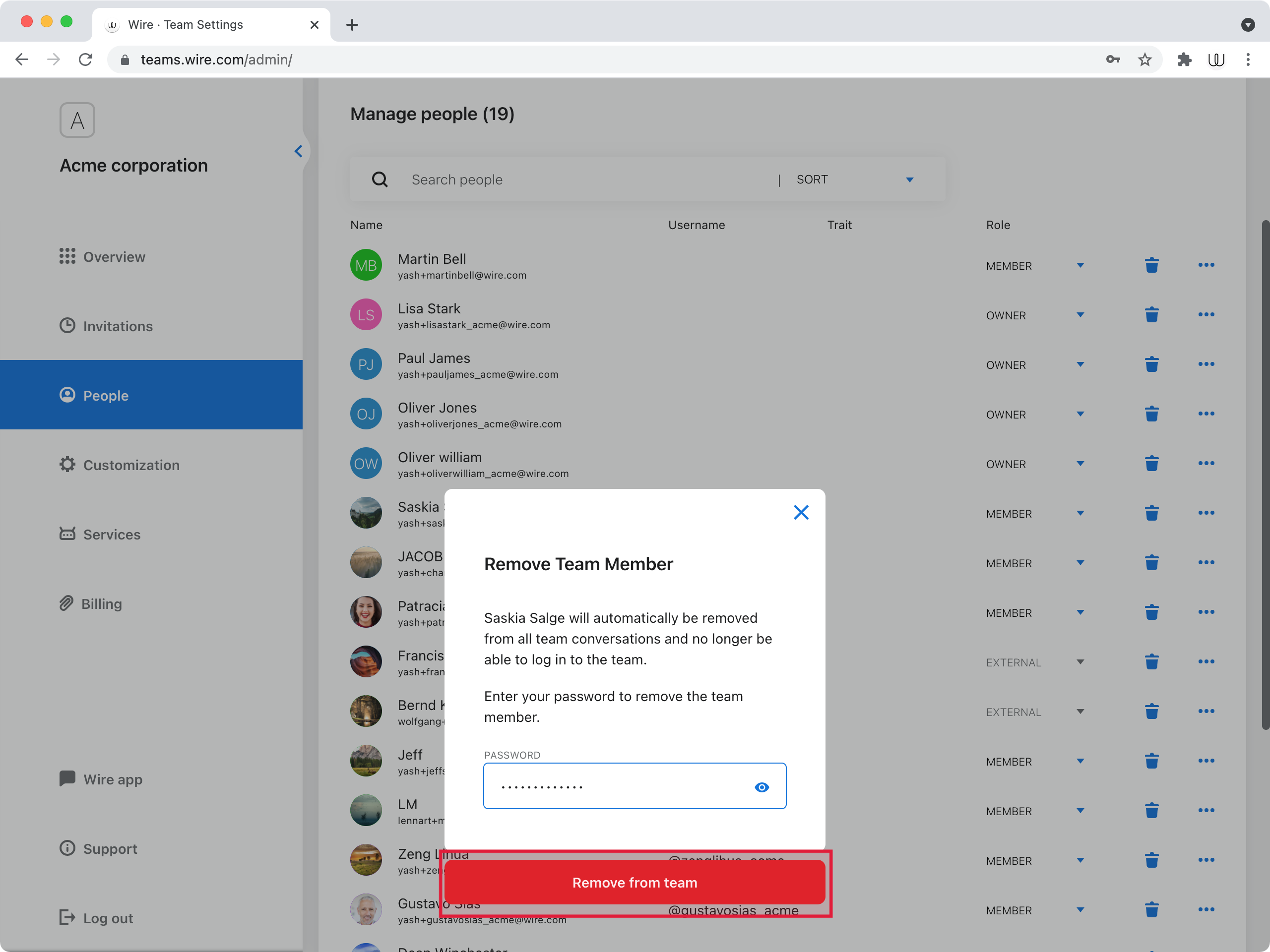Viewport: 1270px width, 952px height.
Task: Open three-dot menu for Oliver Jones
Action: tap(1206, 414)
